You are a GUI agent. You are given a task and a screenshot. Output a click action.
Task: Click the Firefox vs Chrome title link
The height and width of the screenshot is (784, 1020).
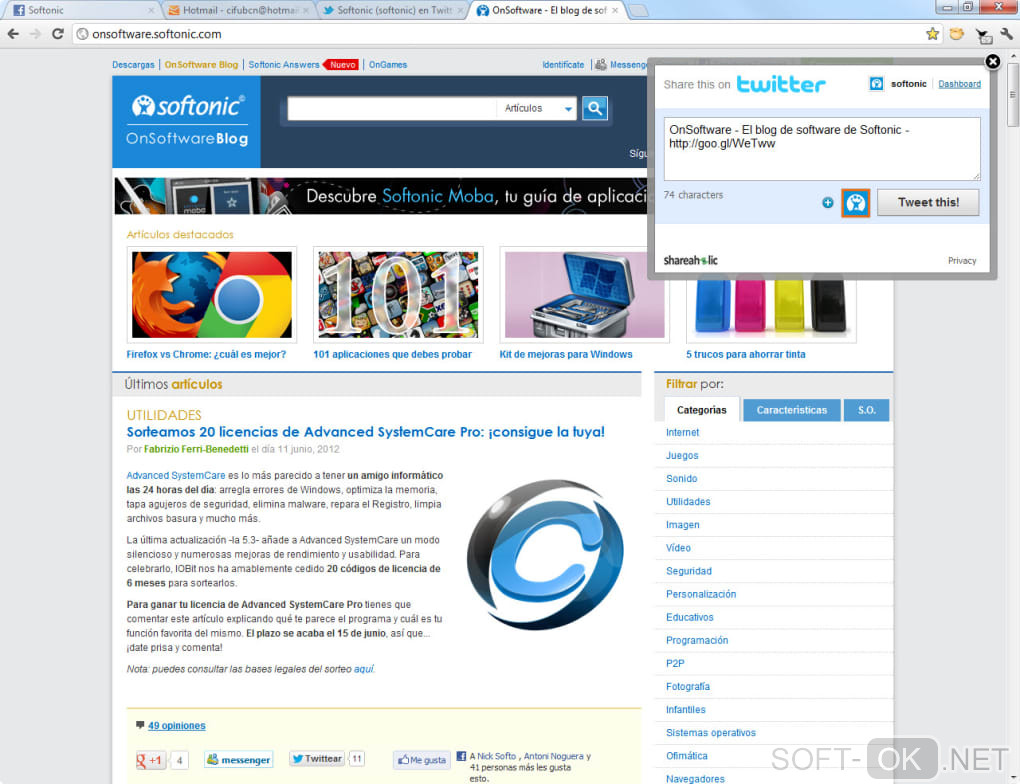point(206,354)
